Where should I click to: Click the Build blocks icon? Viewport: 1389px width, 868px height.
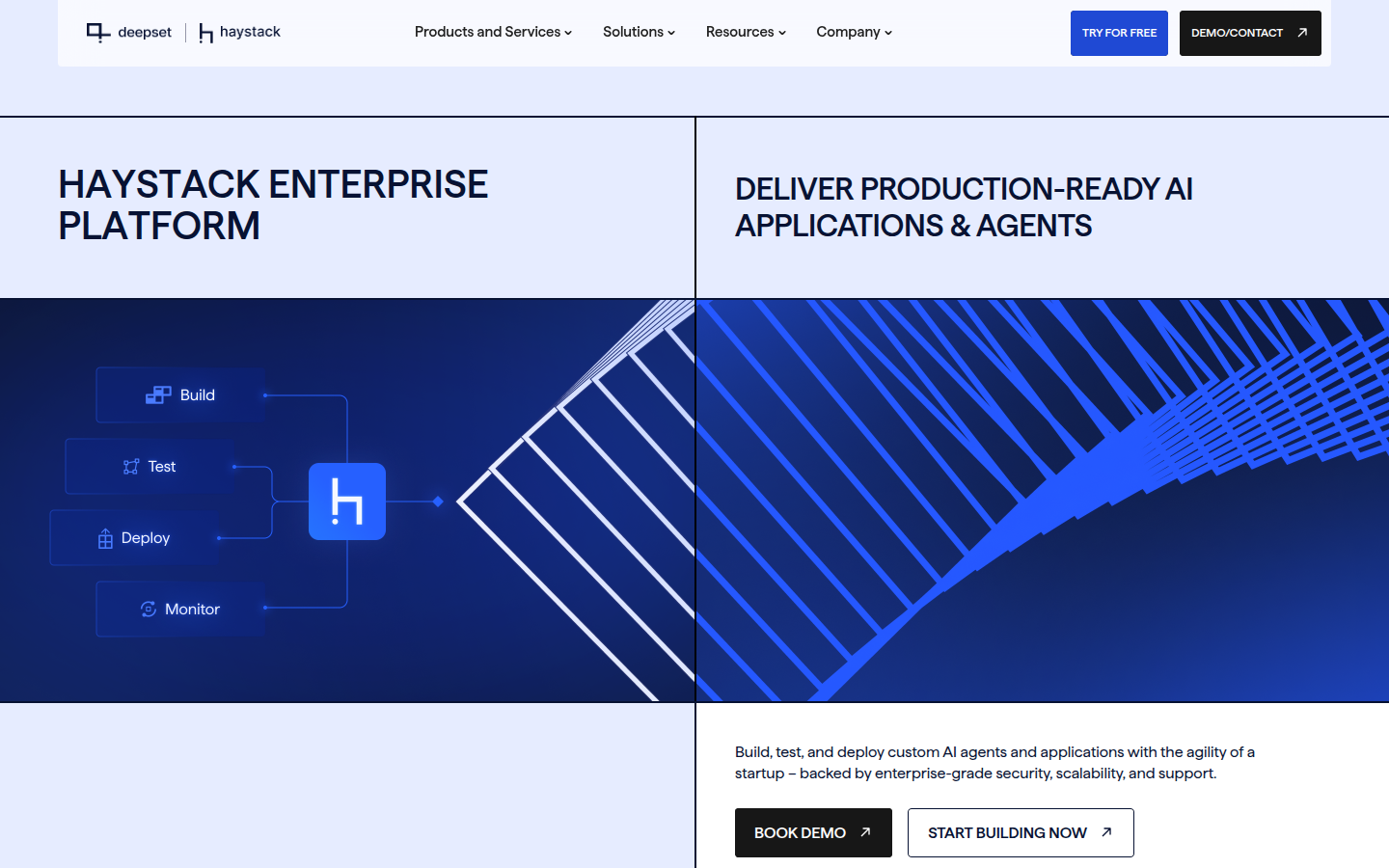point(158,395)
